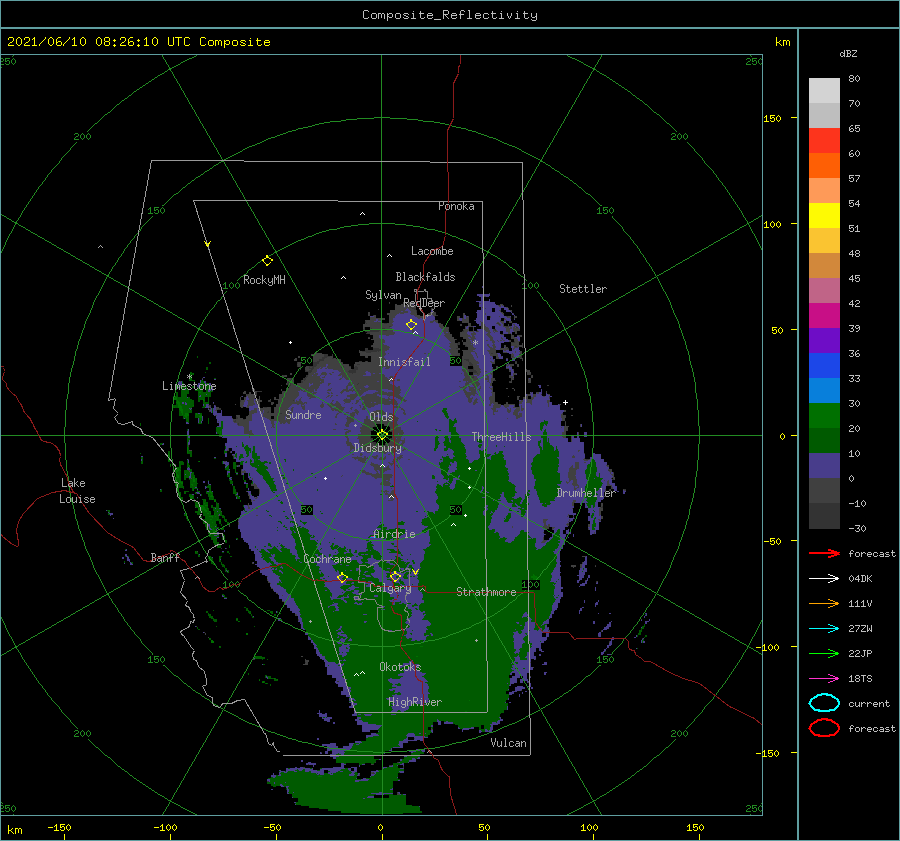Viewport: 900px width, 841px height.
Task: Click the orange 111V arrow in the legend
Action: pos(824,603)
